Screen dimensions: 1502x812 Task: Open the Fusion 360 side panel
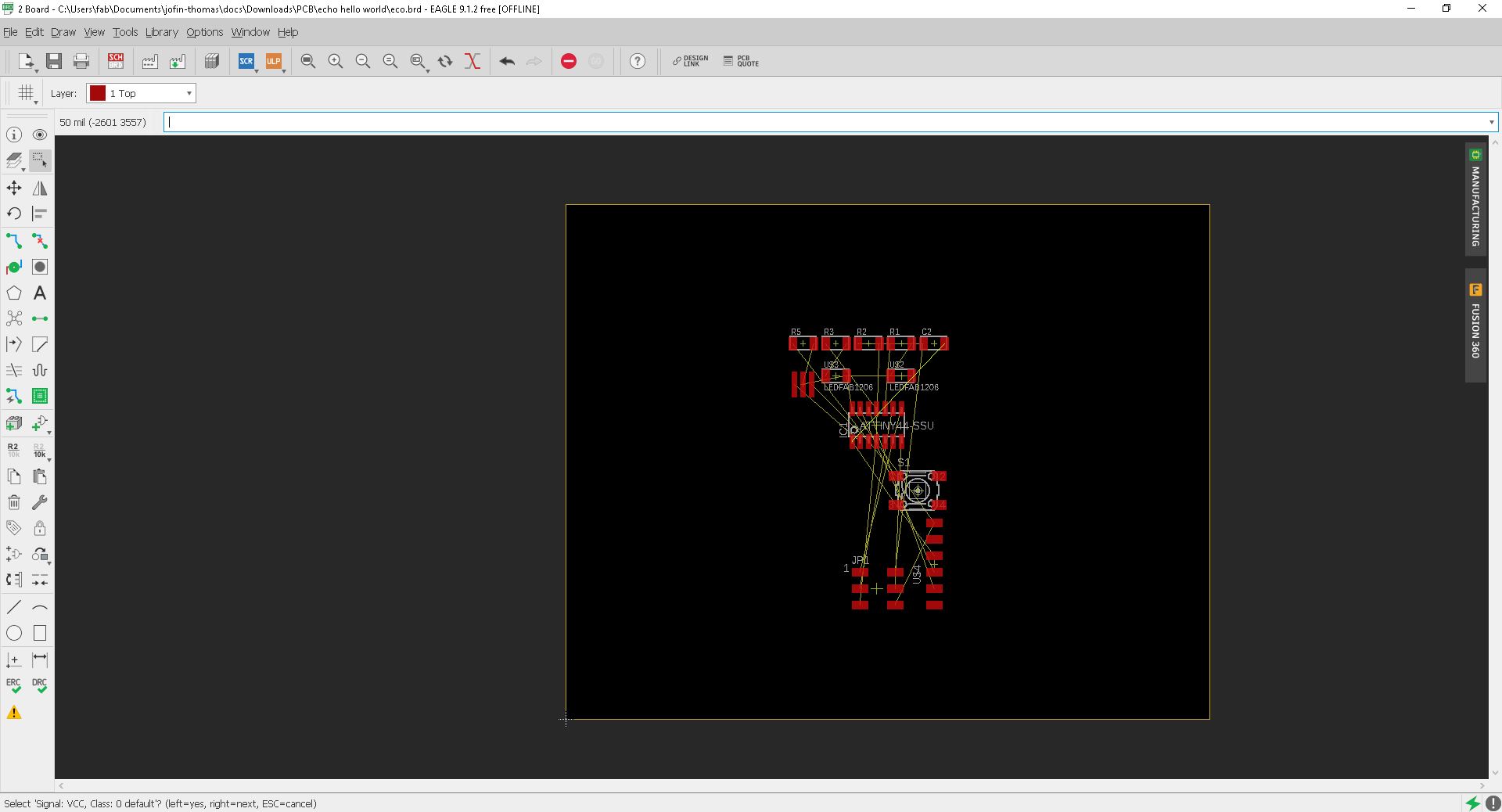1475,325
